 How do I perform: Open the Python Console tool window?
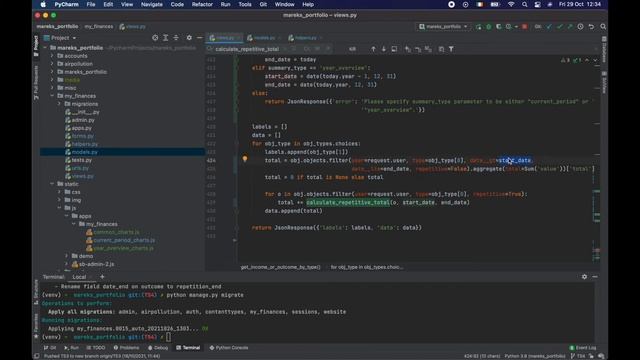coord(229,348)
